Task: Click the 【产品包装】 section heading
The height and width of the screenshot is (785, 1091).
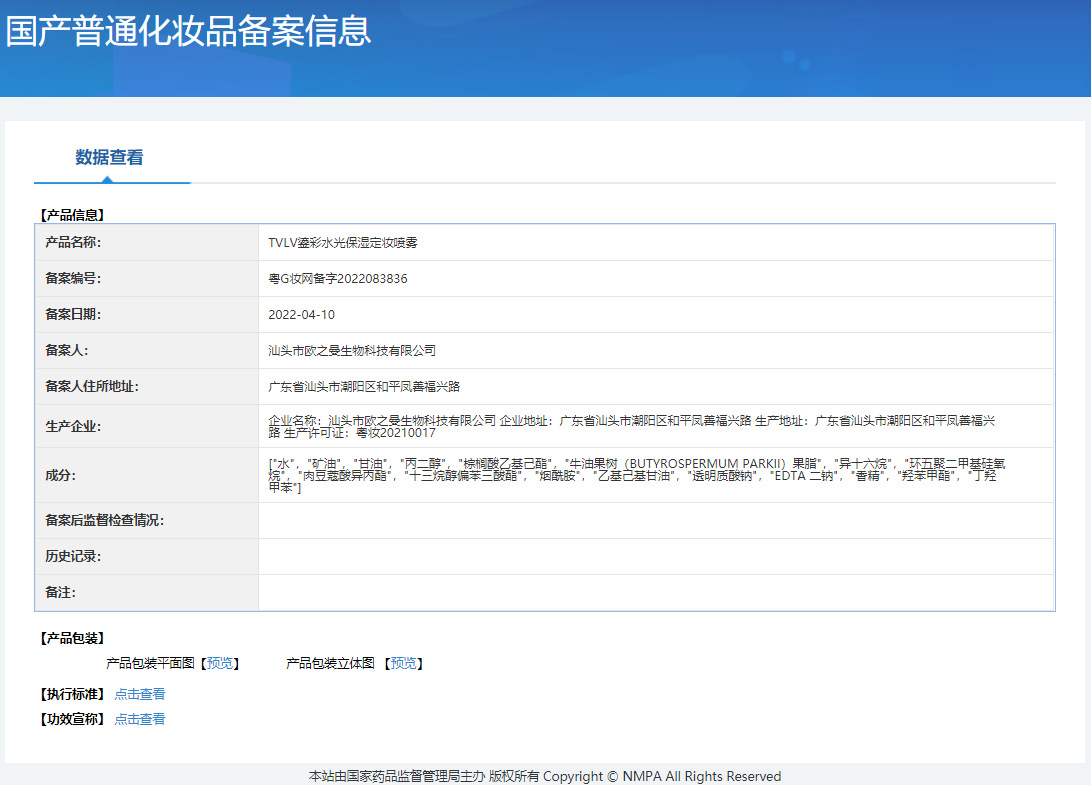Action: pos(72,638)
